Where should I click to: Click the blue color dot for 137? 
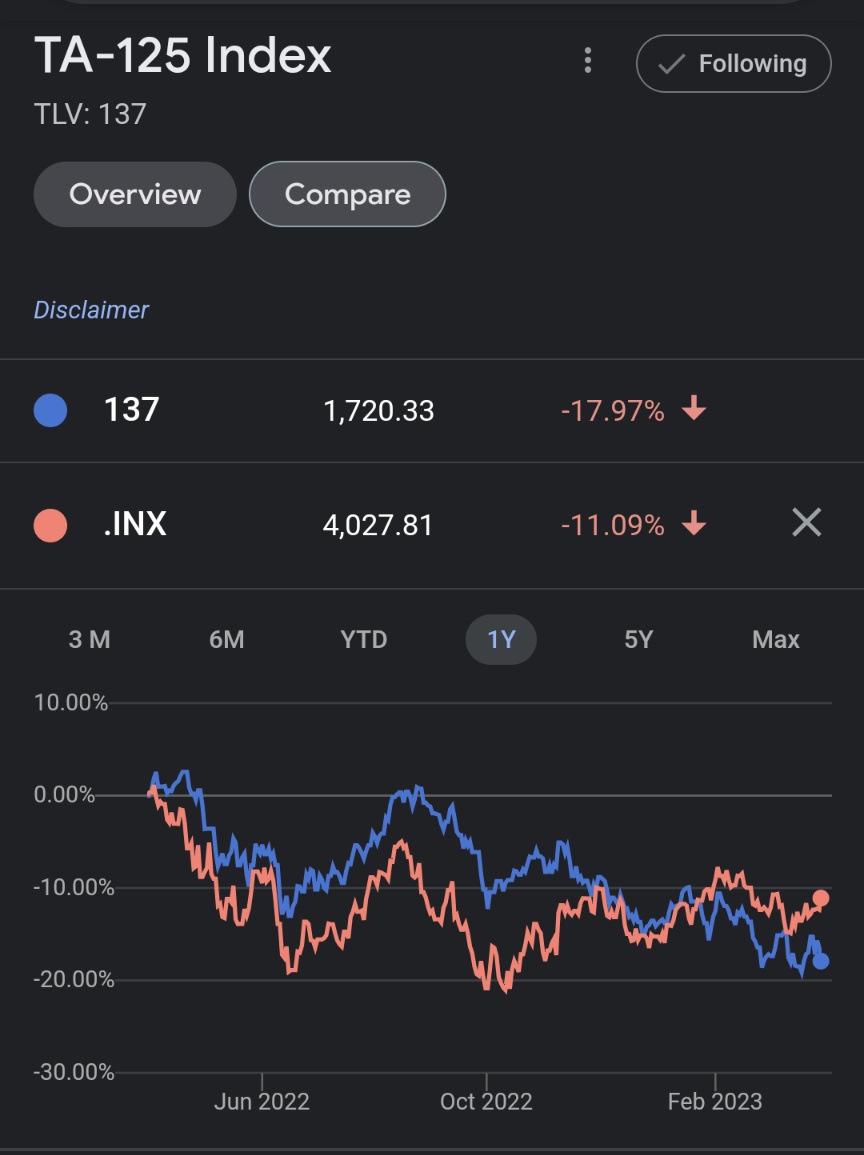51,410
